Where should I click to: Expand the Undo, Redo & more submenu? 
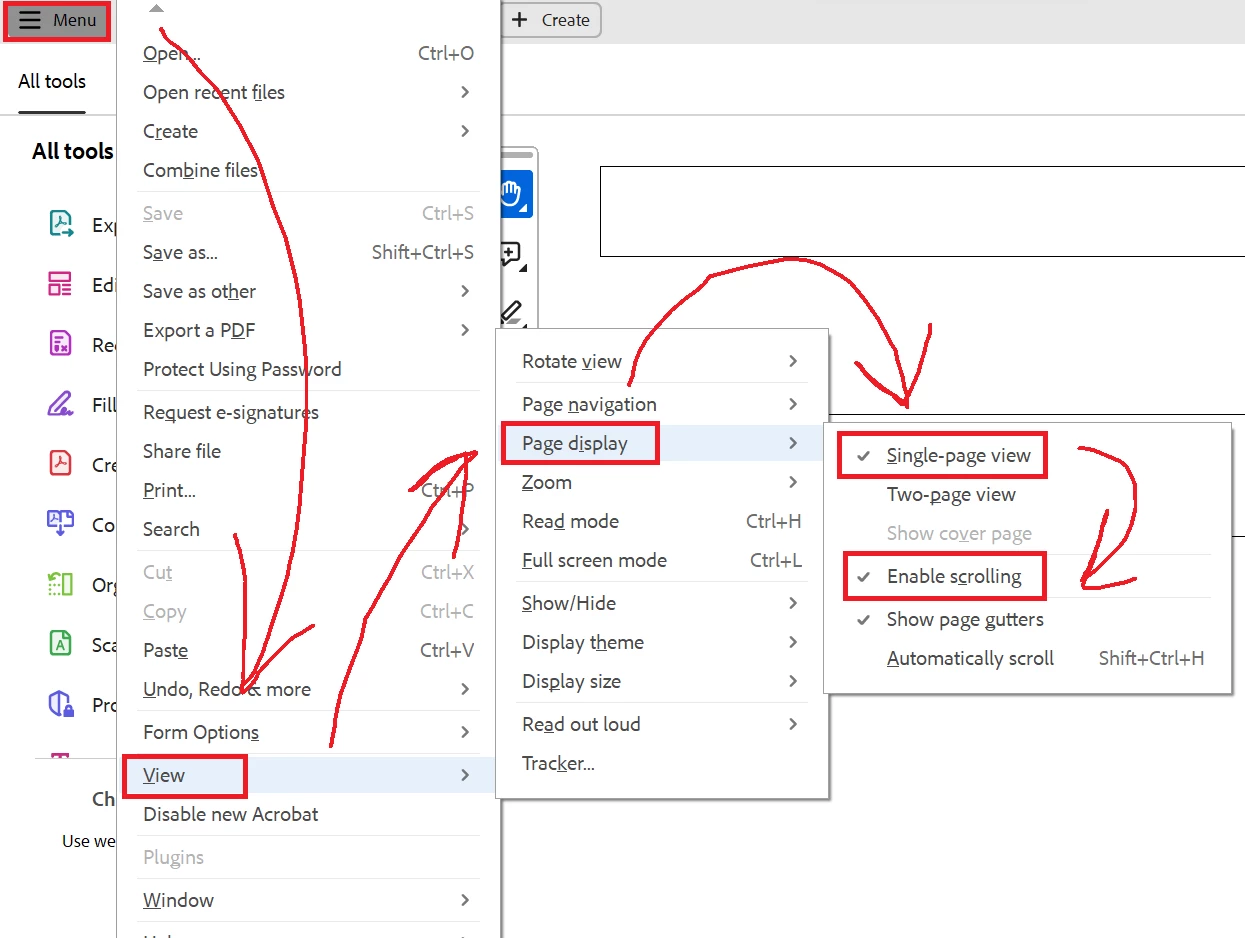coord(308,689)
